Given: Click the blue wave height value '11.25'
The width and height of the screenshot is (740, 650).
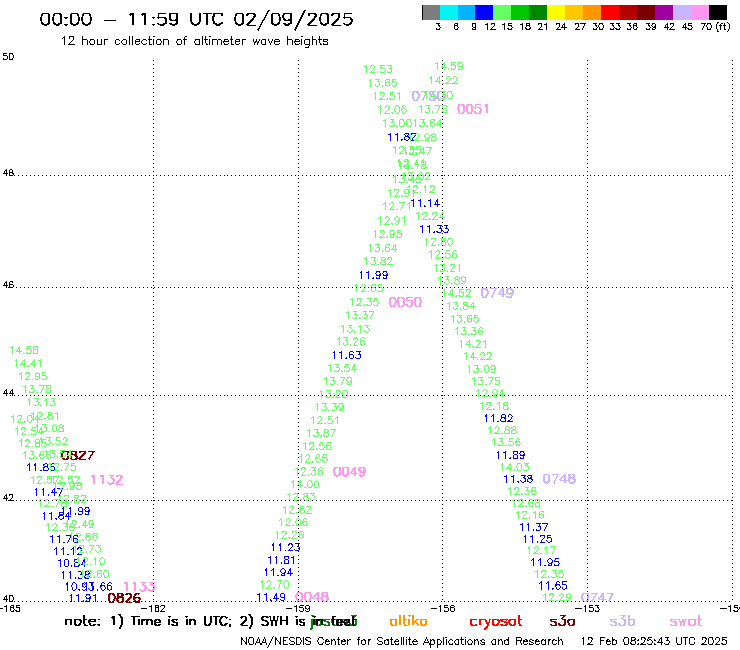Looking at the screenshot, I should [538, 539].
